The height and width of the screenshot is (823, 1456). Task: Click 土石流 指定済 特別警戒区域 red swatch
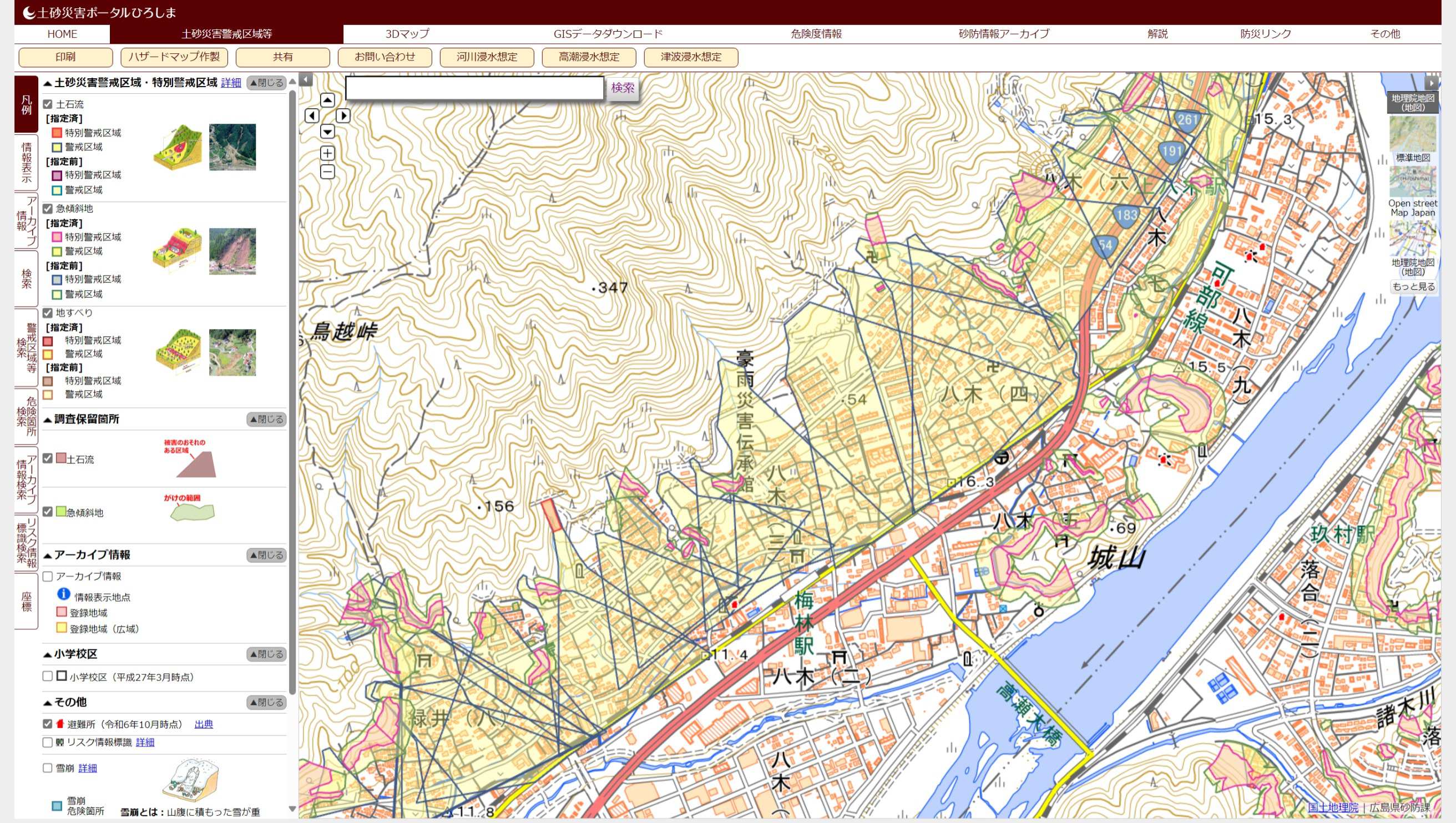coord(57,133)
